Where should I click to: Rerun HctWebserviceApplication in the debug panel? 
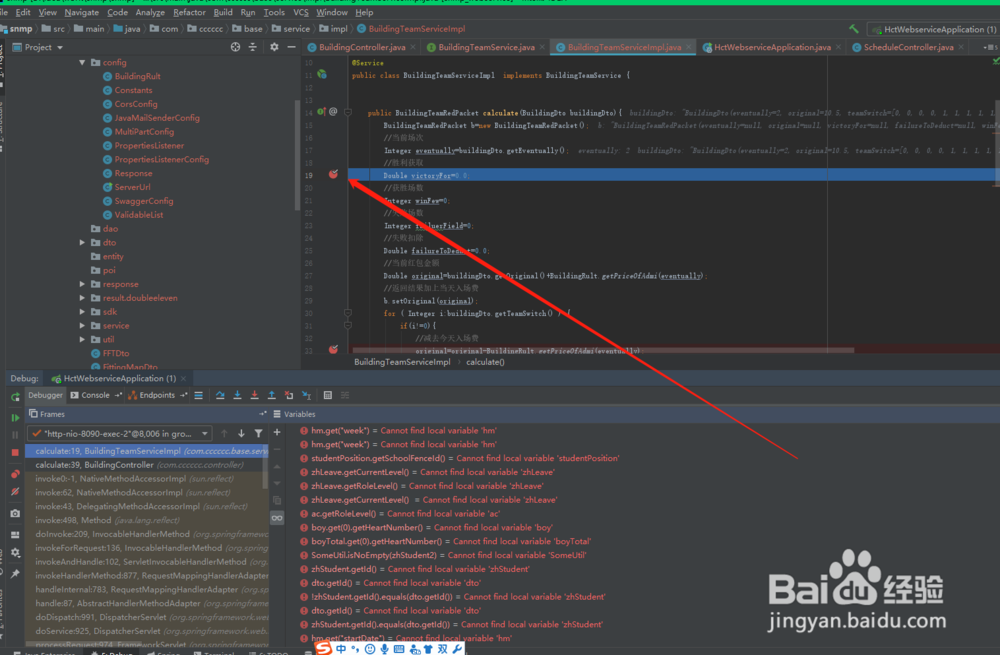(15, 396)
